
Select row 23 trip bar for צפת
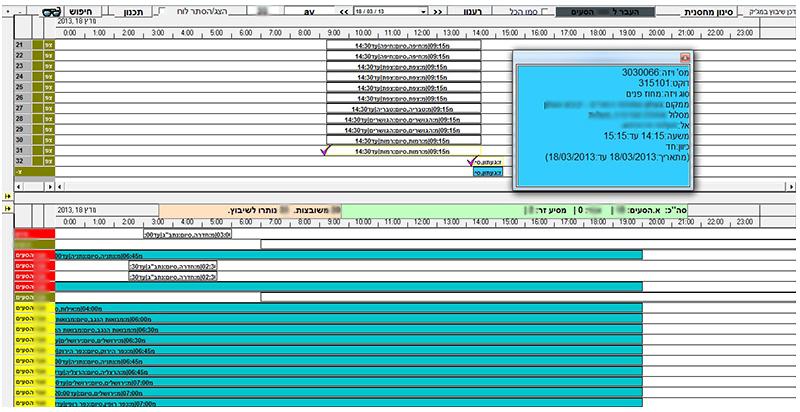pos(404,66)
